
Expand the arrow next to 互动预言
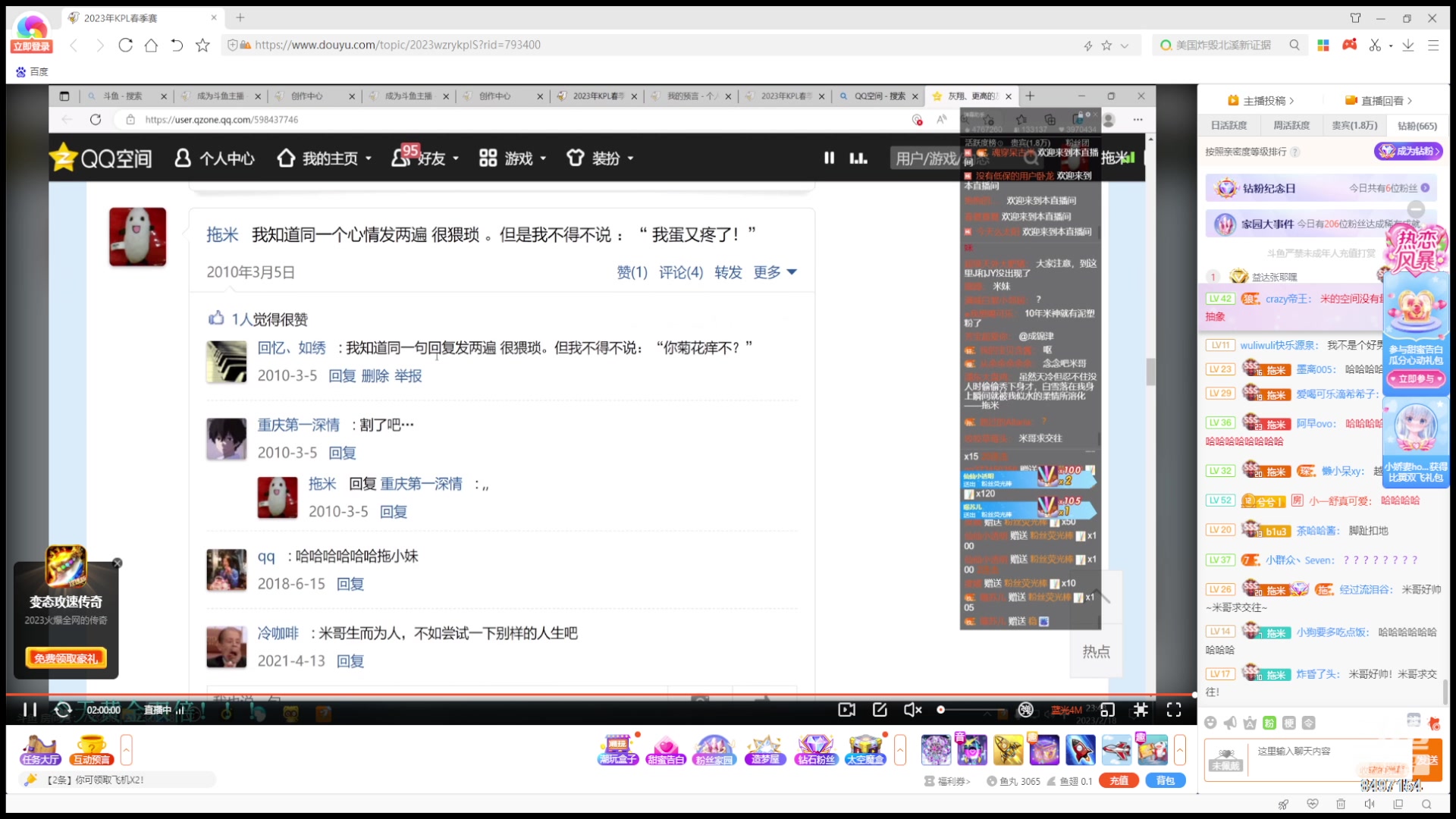click(x=126, y=750)
